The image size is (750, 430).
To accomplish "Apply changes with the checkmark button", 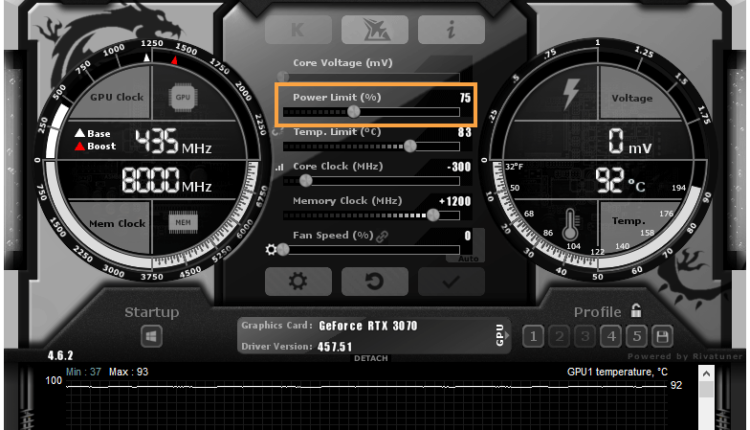I will (451, 281).
